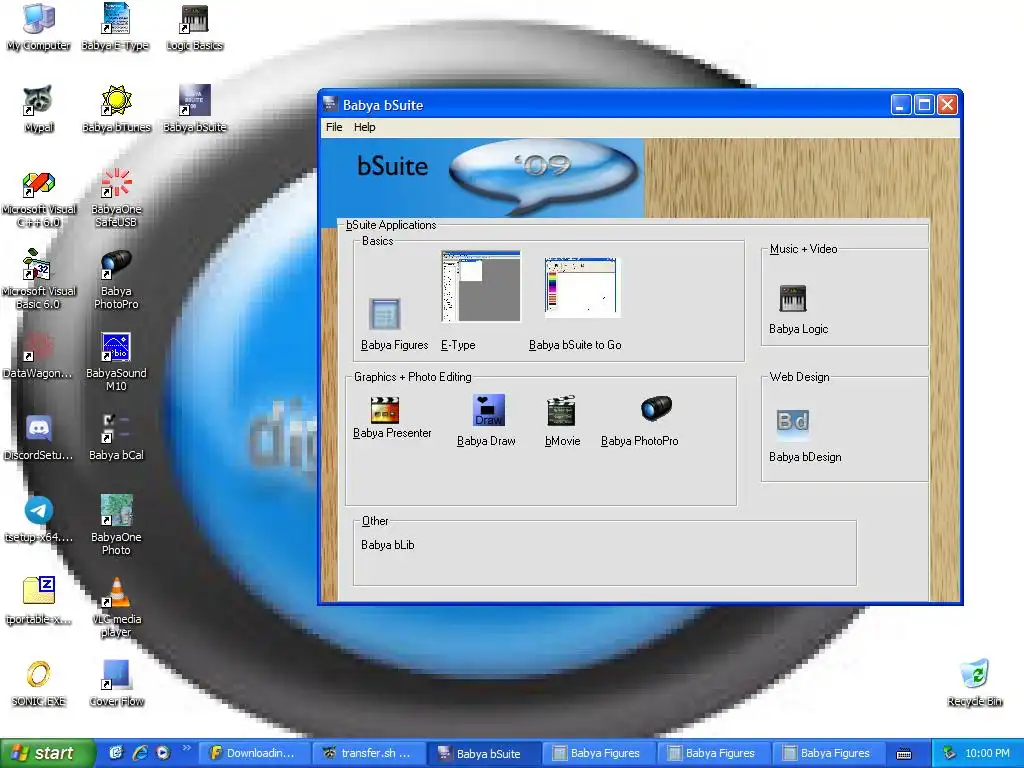Open Babya bDesign Bd icon
The width and height of the screenshot is (1024, 768).
[793, 423]
